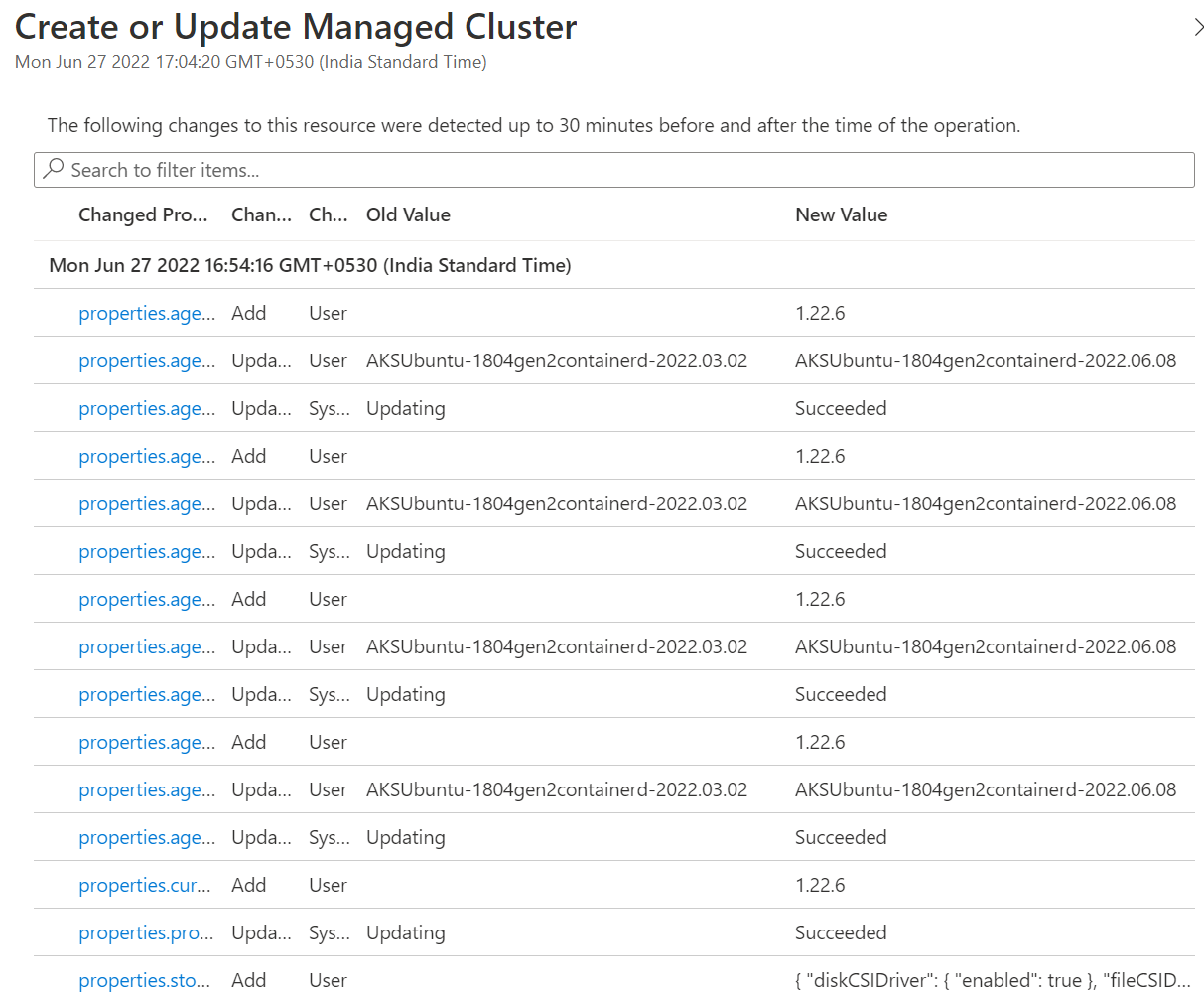The width and height of the screenshot is (1204, 1001).
Task: Sort by the Old Value column header
Action: (408, 214)
